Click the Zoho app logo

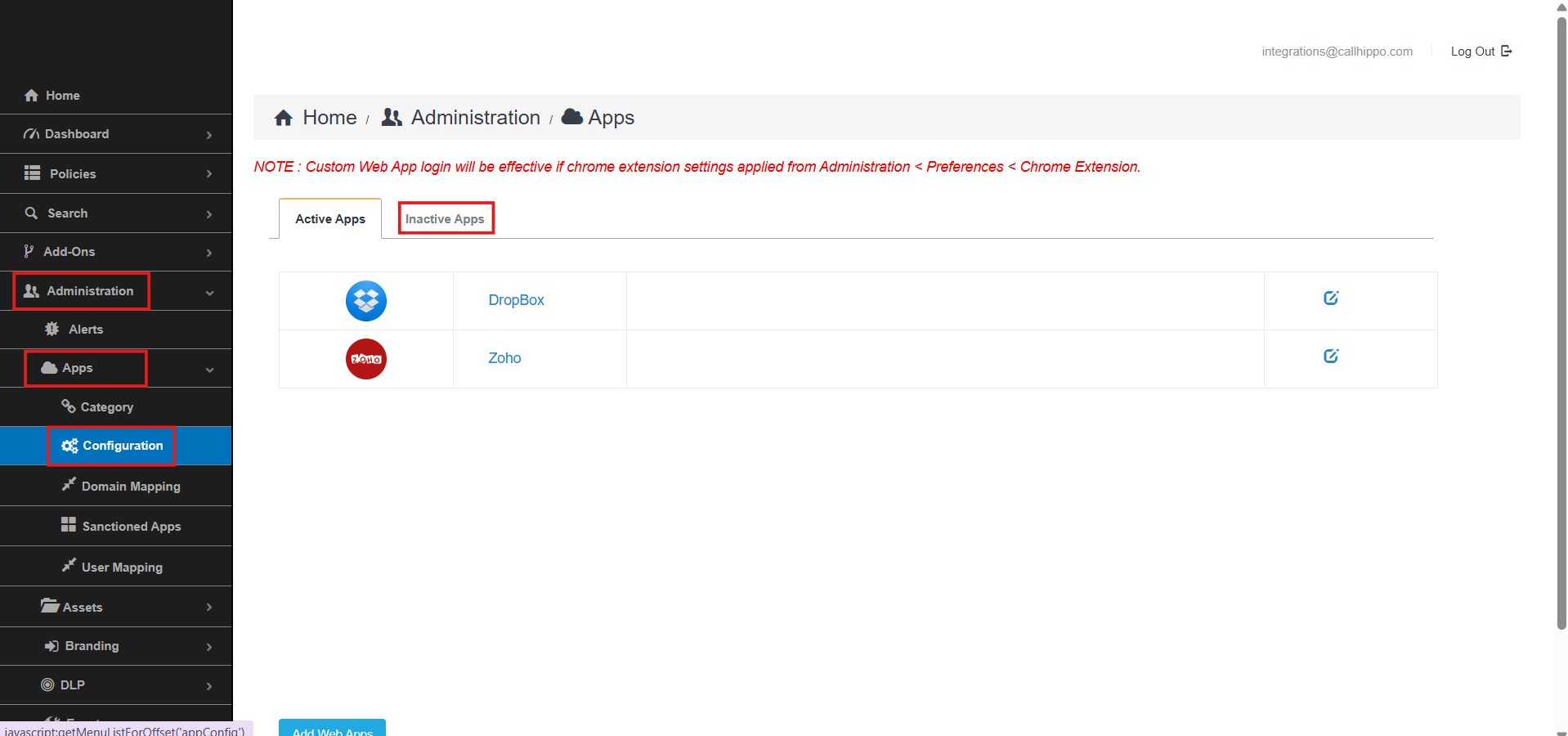pyautogui.click(x=366, y=359)
